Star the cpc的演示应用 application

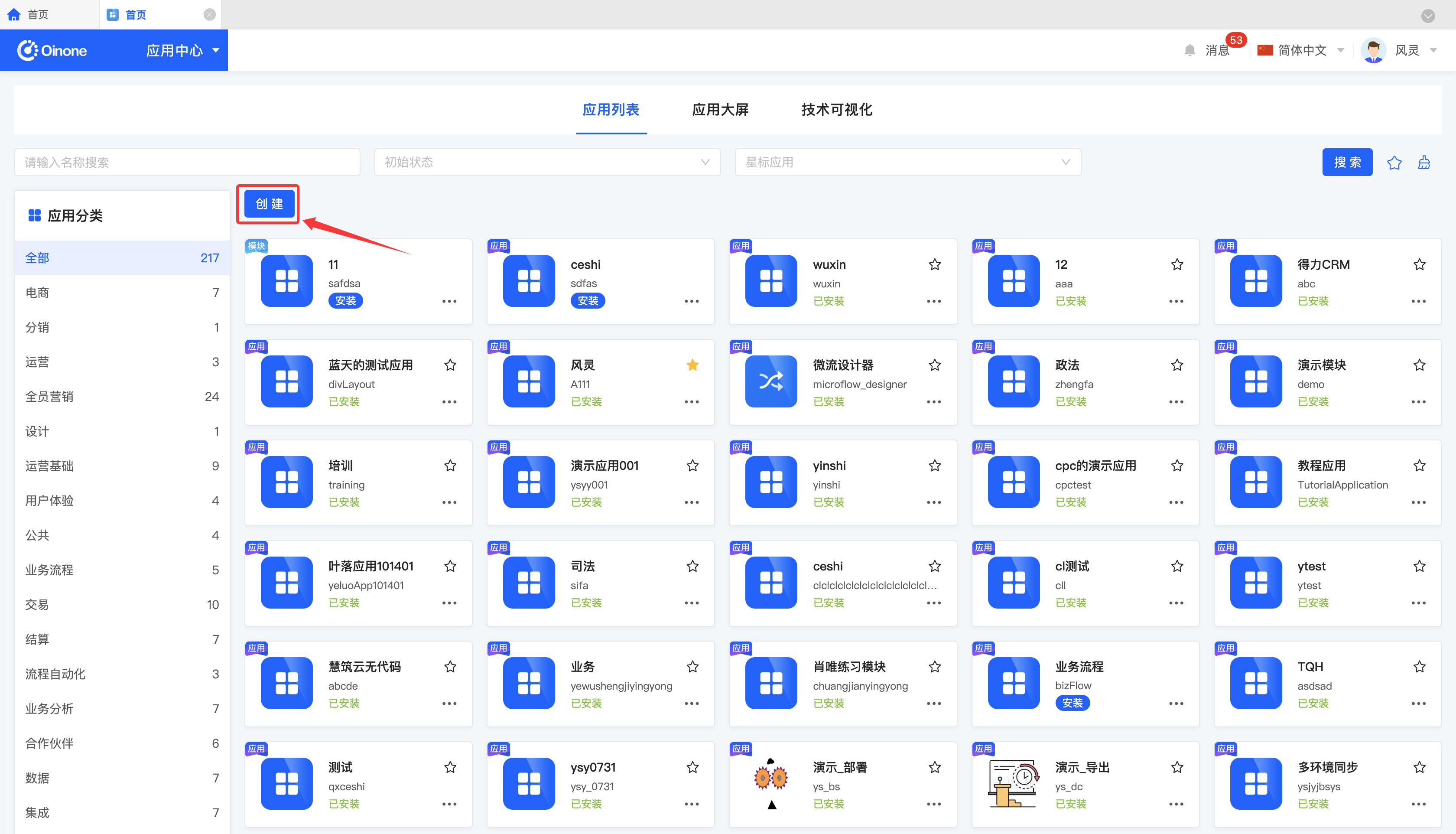pos(1176,465)
